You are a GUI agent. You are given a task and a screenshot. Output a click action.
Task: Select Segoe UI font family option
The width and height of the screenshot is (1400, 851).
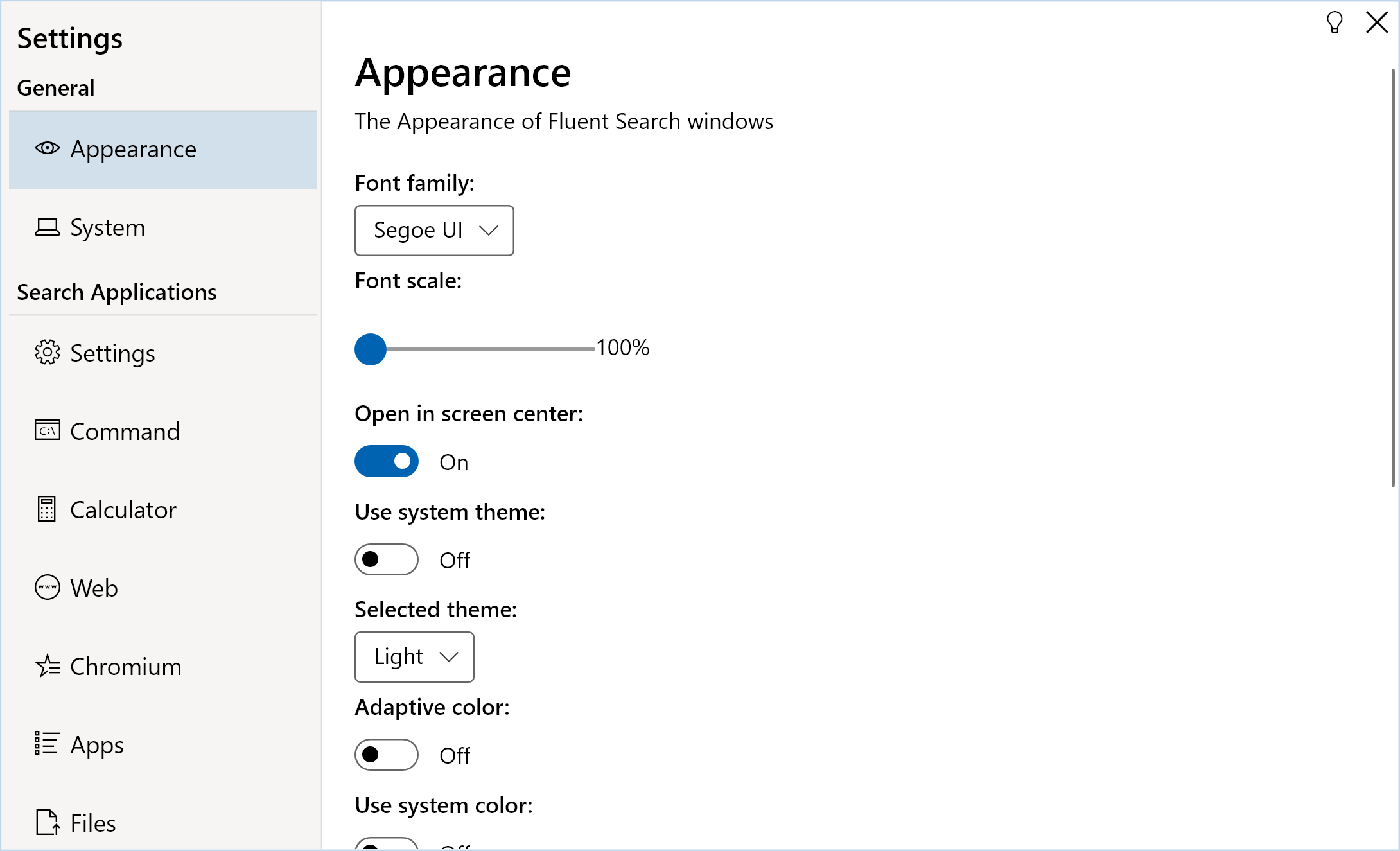pos(434,229)
